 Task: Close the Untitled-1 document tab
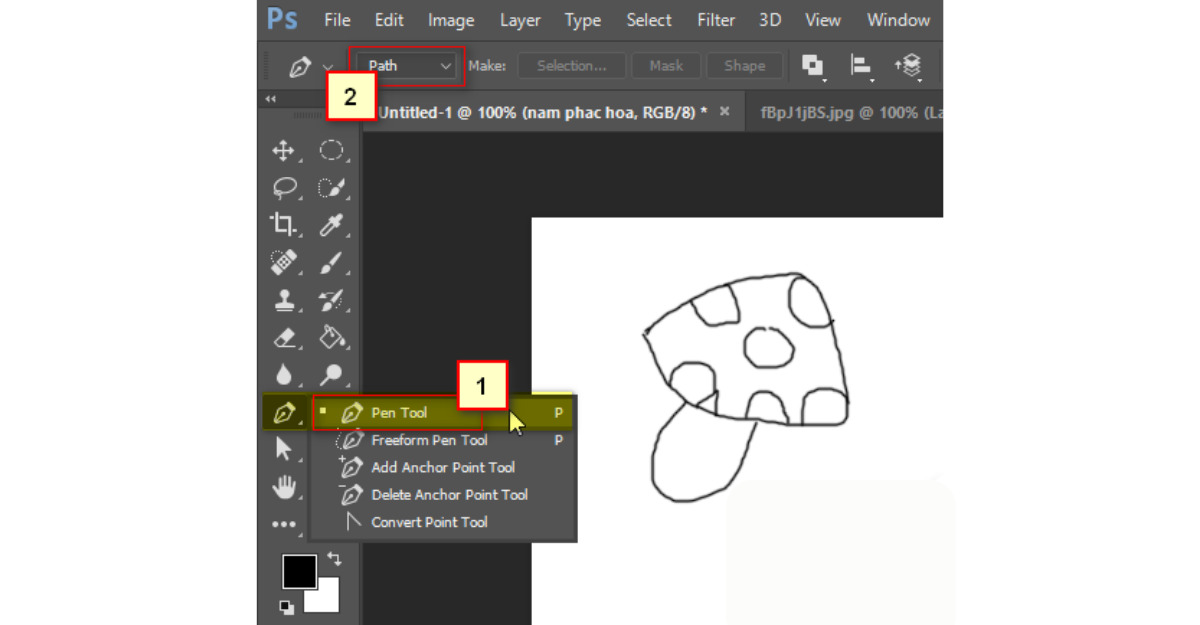pos(725,112)
